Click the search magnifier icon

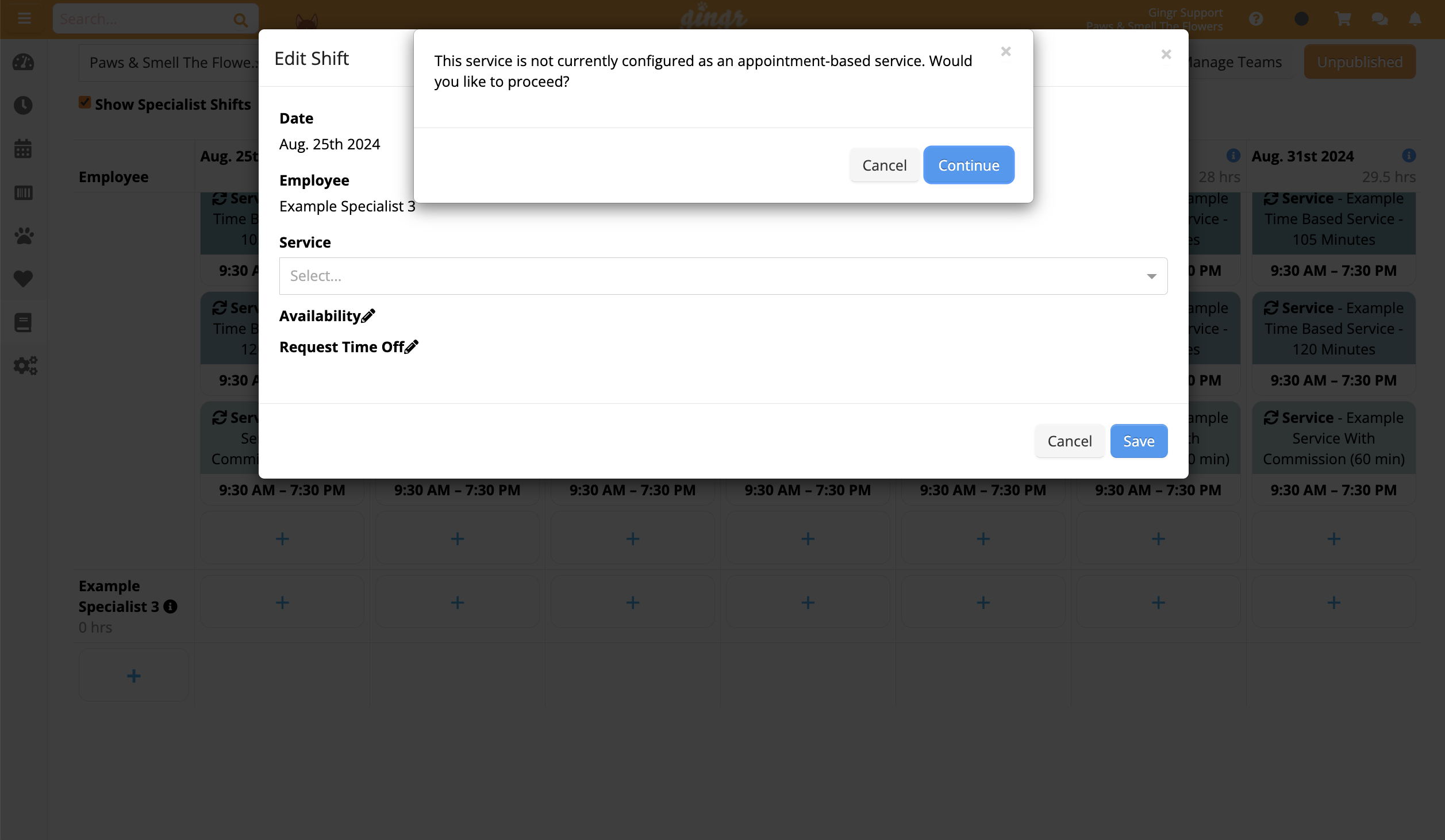(x=240, y=20)
